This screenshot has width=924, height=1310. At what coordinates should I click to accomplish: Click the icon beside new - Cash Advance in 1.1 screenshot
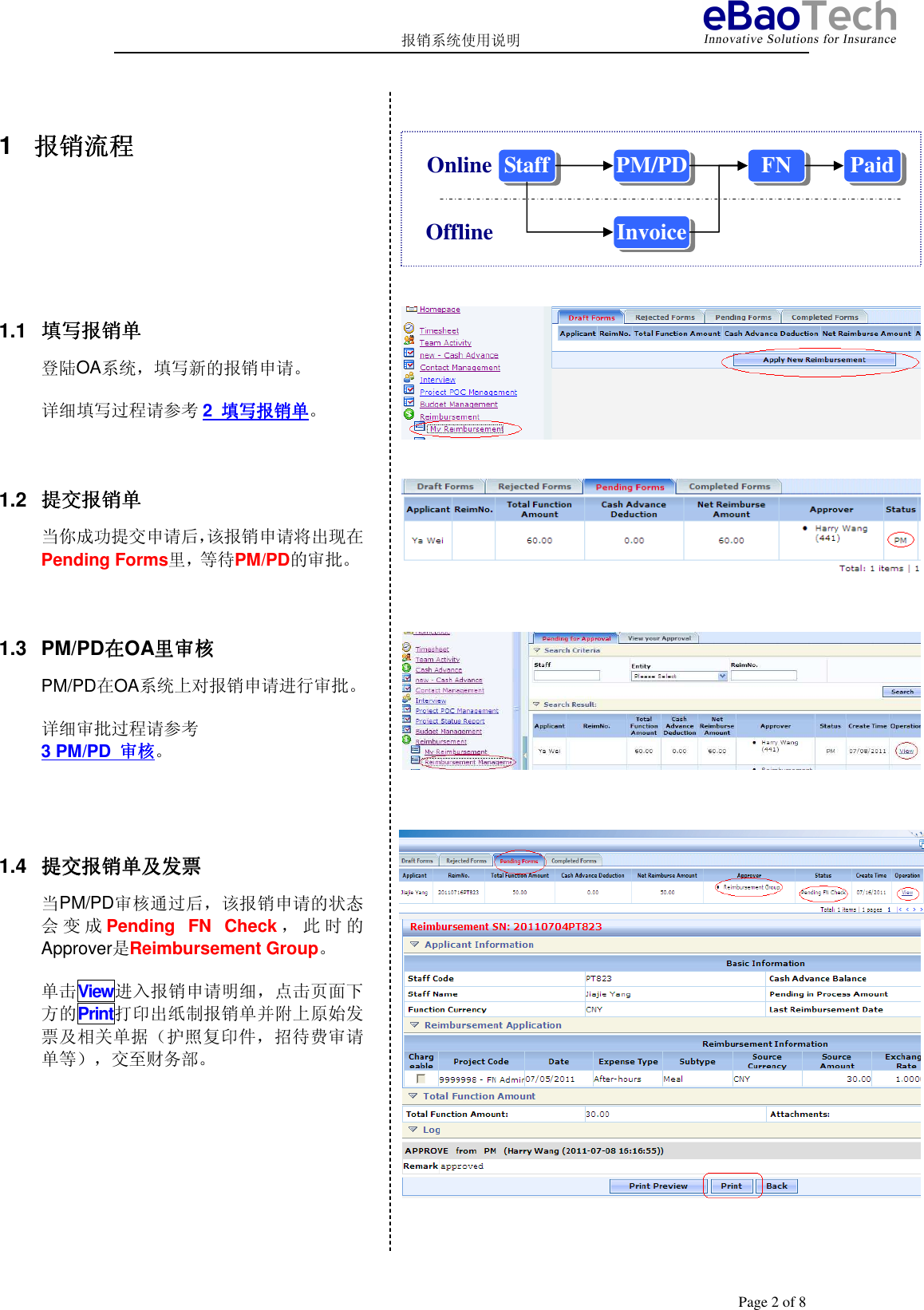[x=409, y=353]
